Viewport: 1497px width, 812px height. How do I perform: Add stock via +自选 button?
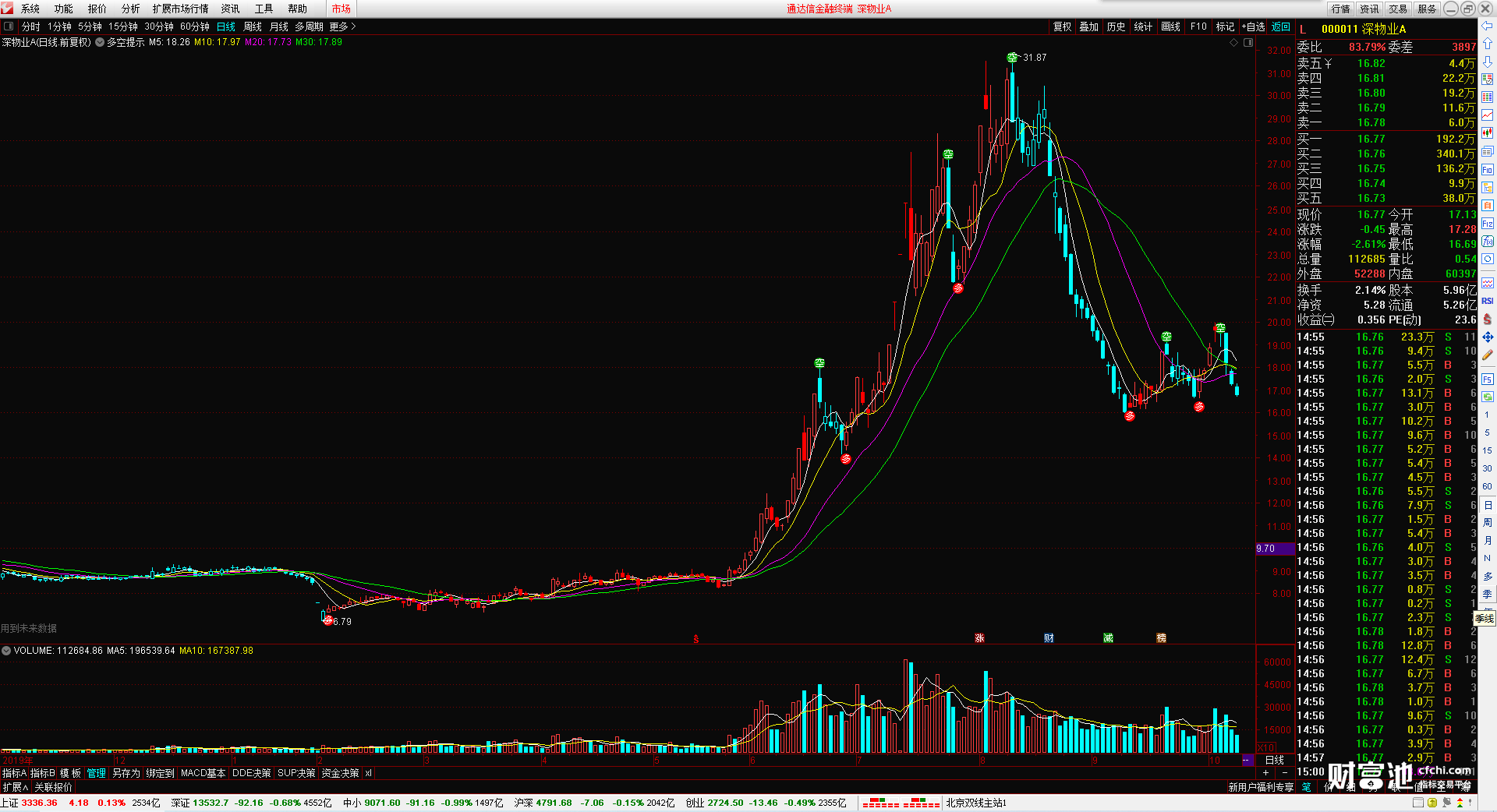1253,26
